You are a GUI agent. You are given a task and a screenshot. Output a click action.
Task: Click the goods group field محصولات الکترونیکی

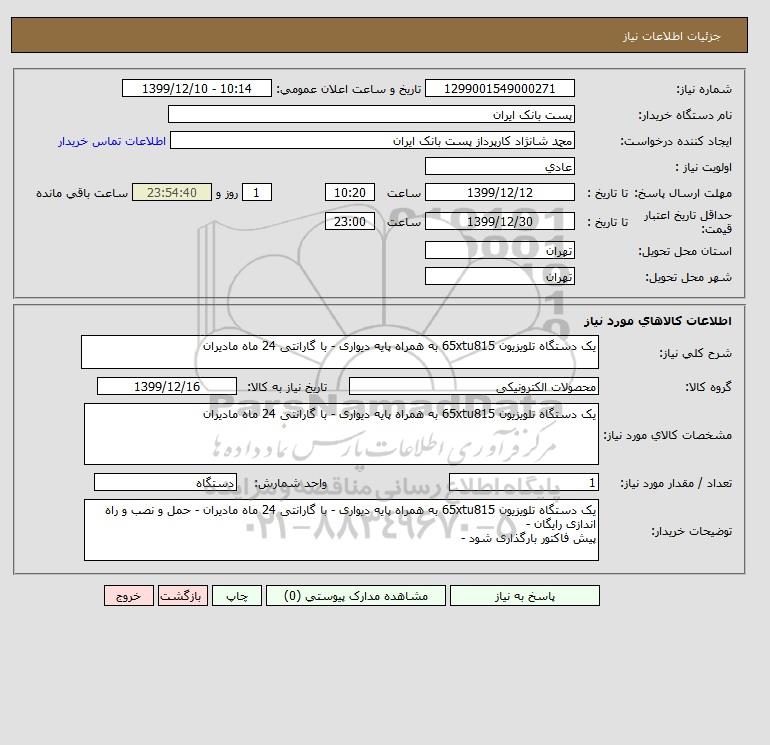(473, 386)
